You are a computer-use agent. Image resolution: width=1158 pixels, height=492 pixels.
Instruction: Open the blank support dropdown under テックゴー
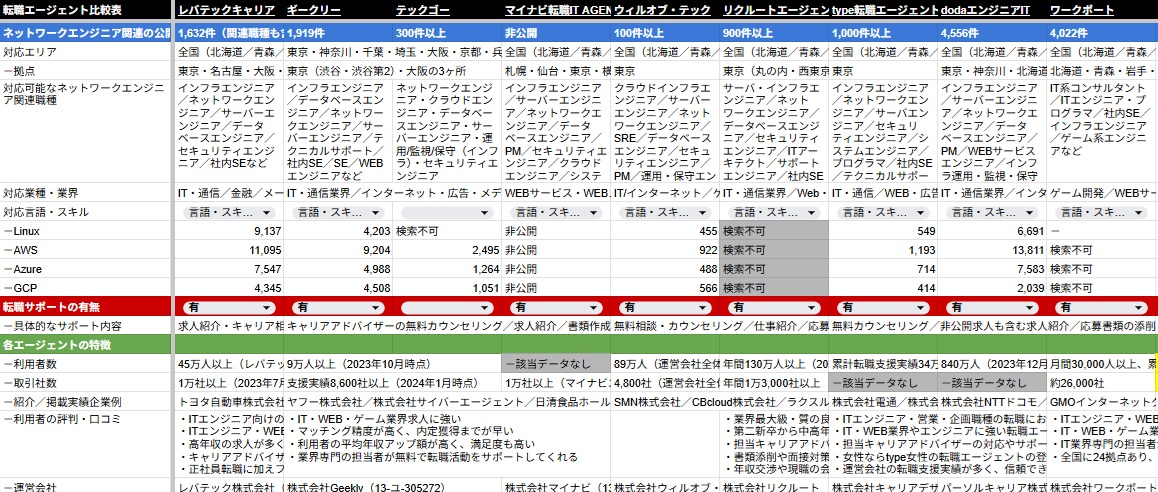(x=447, y=307)
